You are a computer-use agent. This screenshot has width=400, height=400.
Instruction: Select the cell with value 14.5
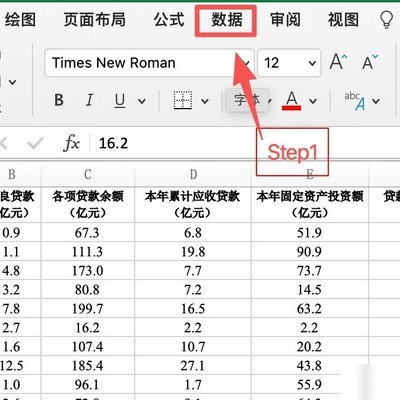310,289
